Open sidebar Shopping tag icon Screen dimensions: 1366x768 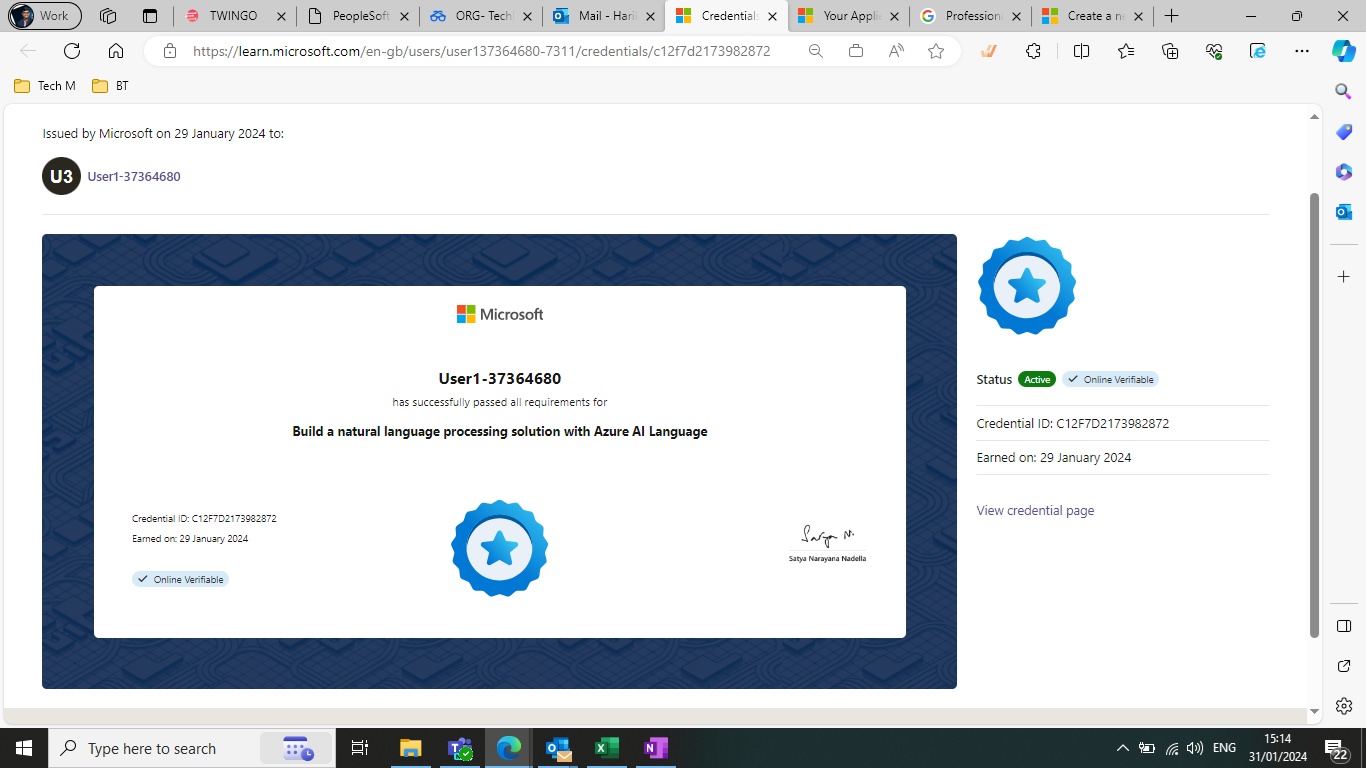point(1344,132)
